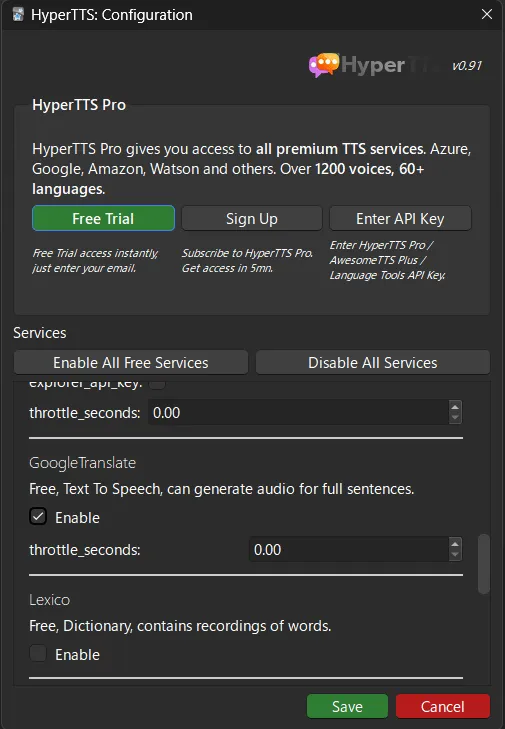
Task: Increase GoogleTranslate throttle_seconds up arrow
Action: click(455, 544)
